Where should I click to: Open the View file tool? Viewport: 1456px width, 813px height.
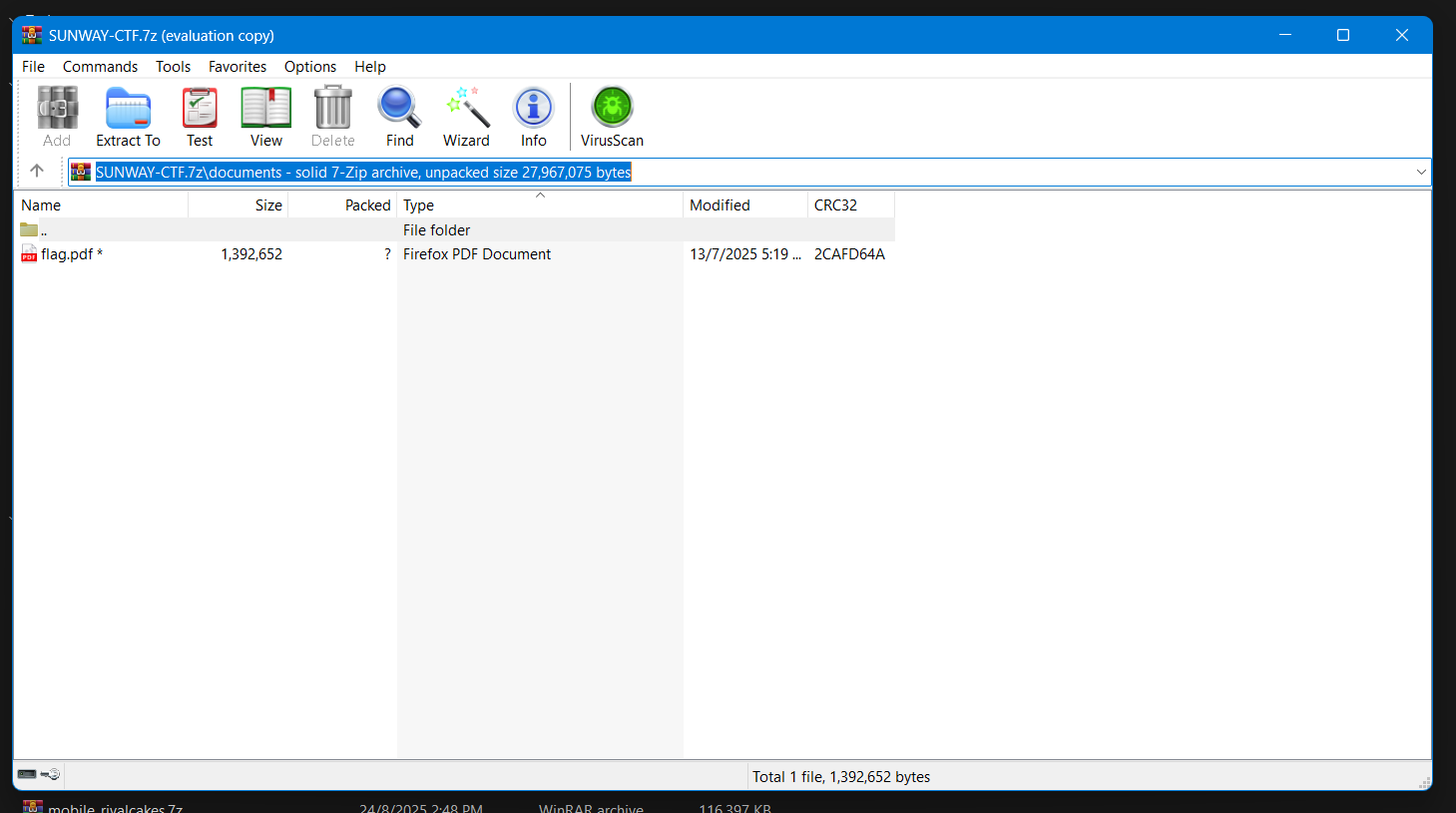click(266, 108)
